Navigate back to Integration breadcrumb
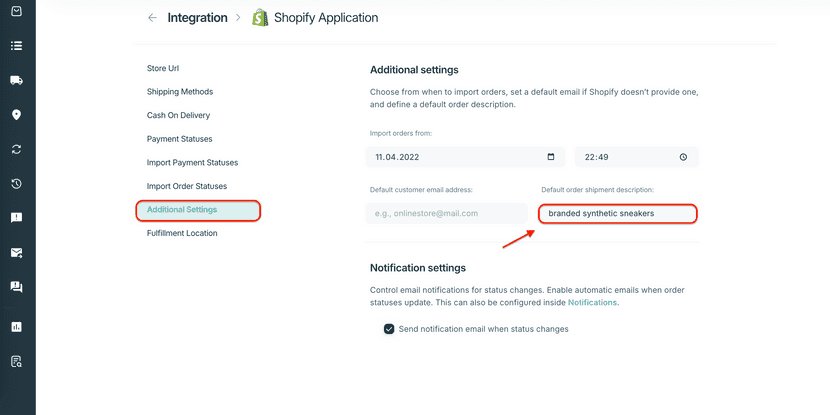The height and width of the screenshot is (415, 830). point(197,18)
